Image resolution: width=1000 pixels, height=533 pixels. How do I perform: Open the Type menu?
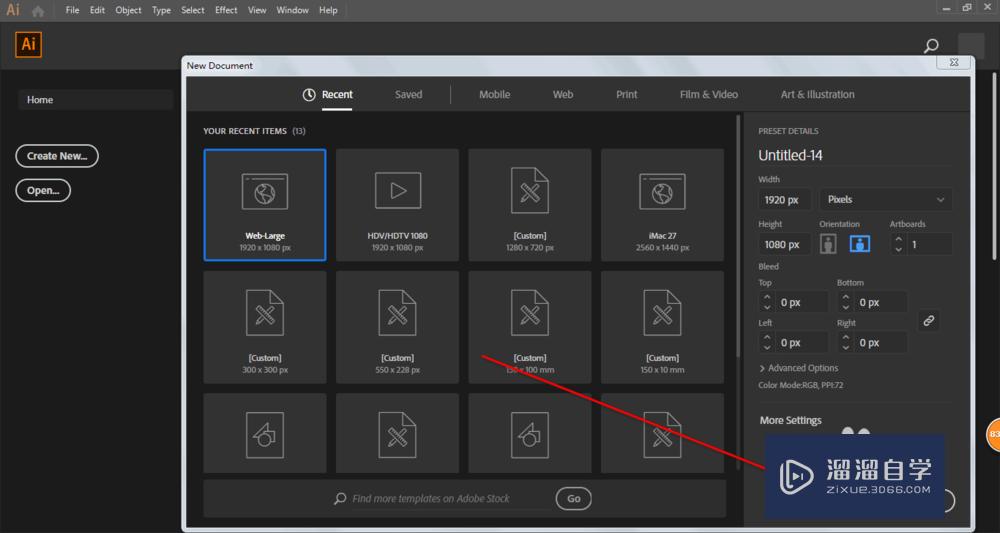[x=161, y=10]
